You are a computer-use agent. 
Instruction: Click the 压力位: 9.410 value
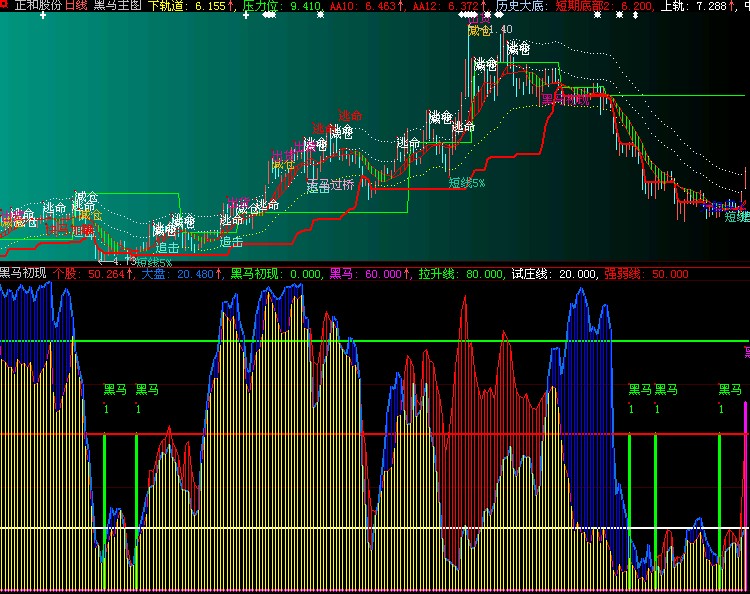(282, 6)
